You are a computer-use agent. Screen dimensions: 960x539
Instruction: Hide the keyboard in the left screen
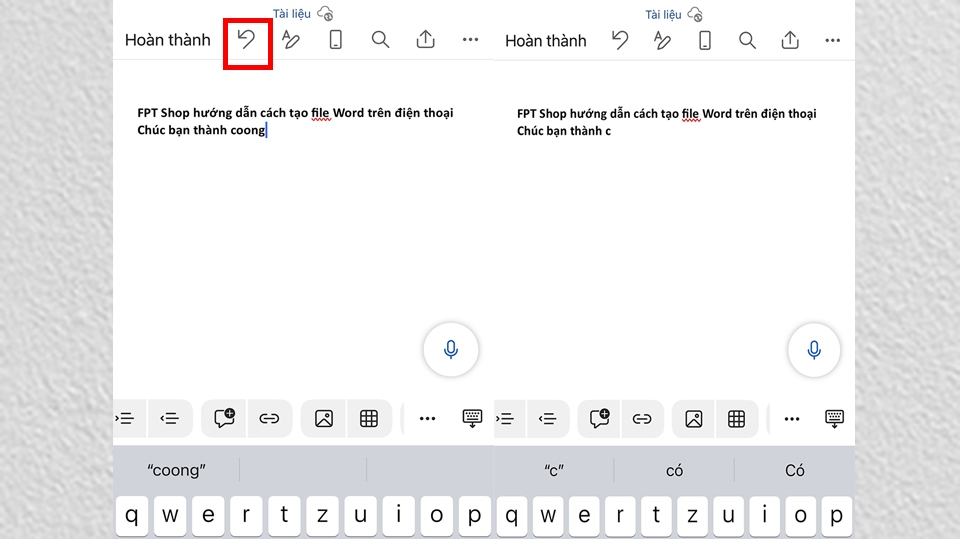(472, 418)
